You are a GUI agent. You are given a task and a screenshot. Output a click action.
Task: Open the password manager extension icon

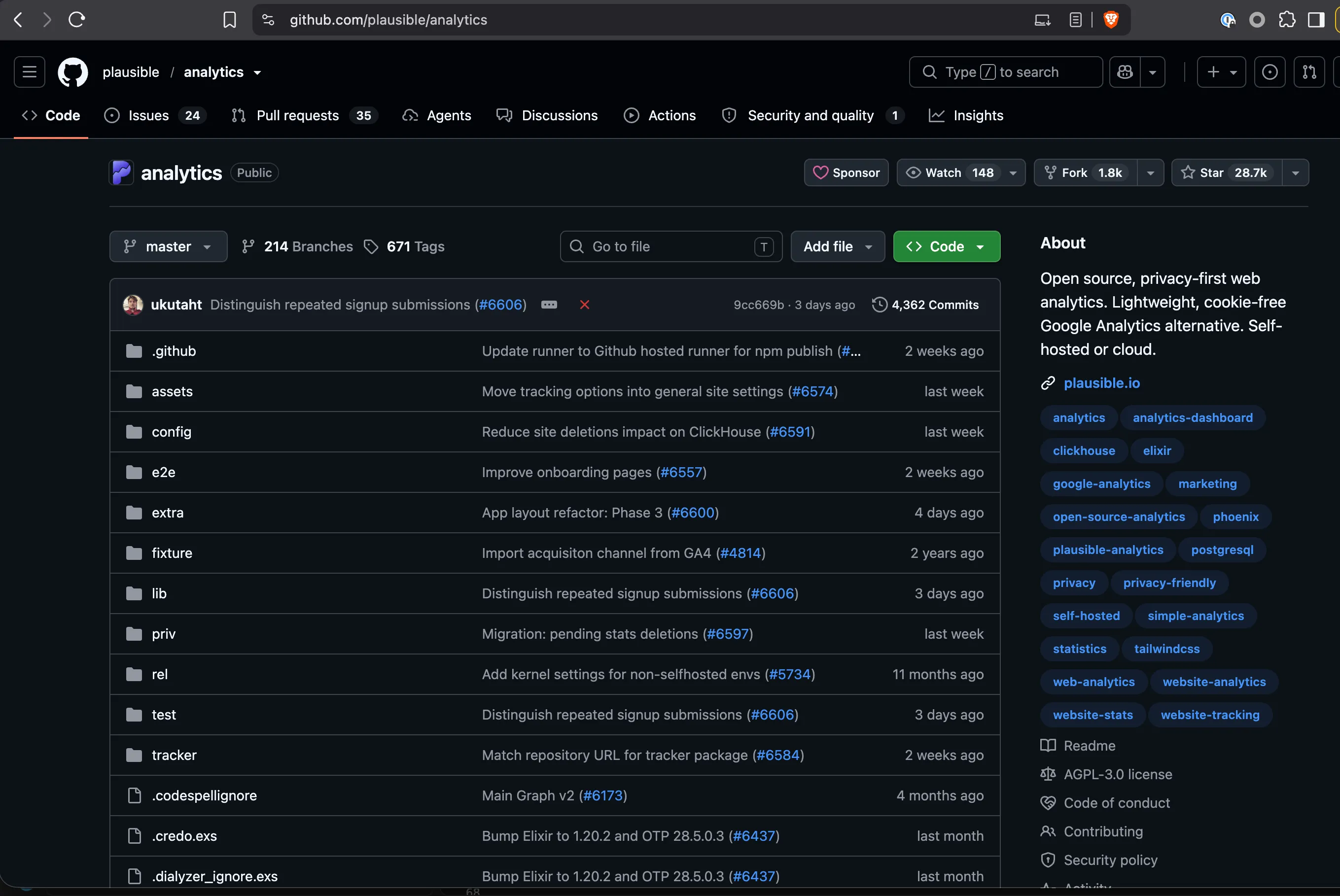1228,20
